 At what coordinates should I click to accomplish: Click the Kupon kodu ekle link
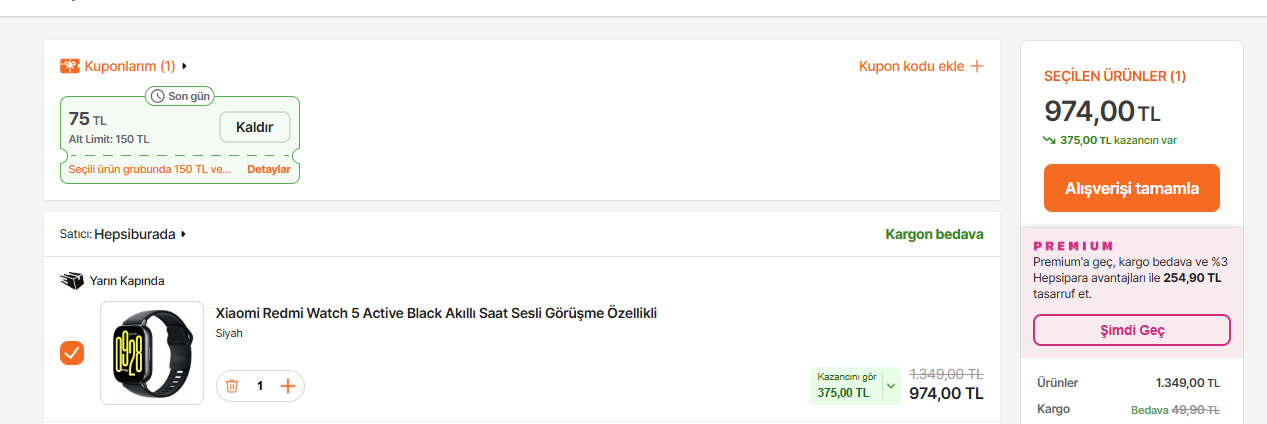[x=911, y=66]
